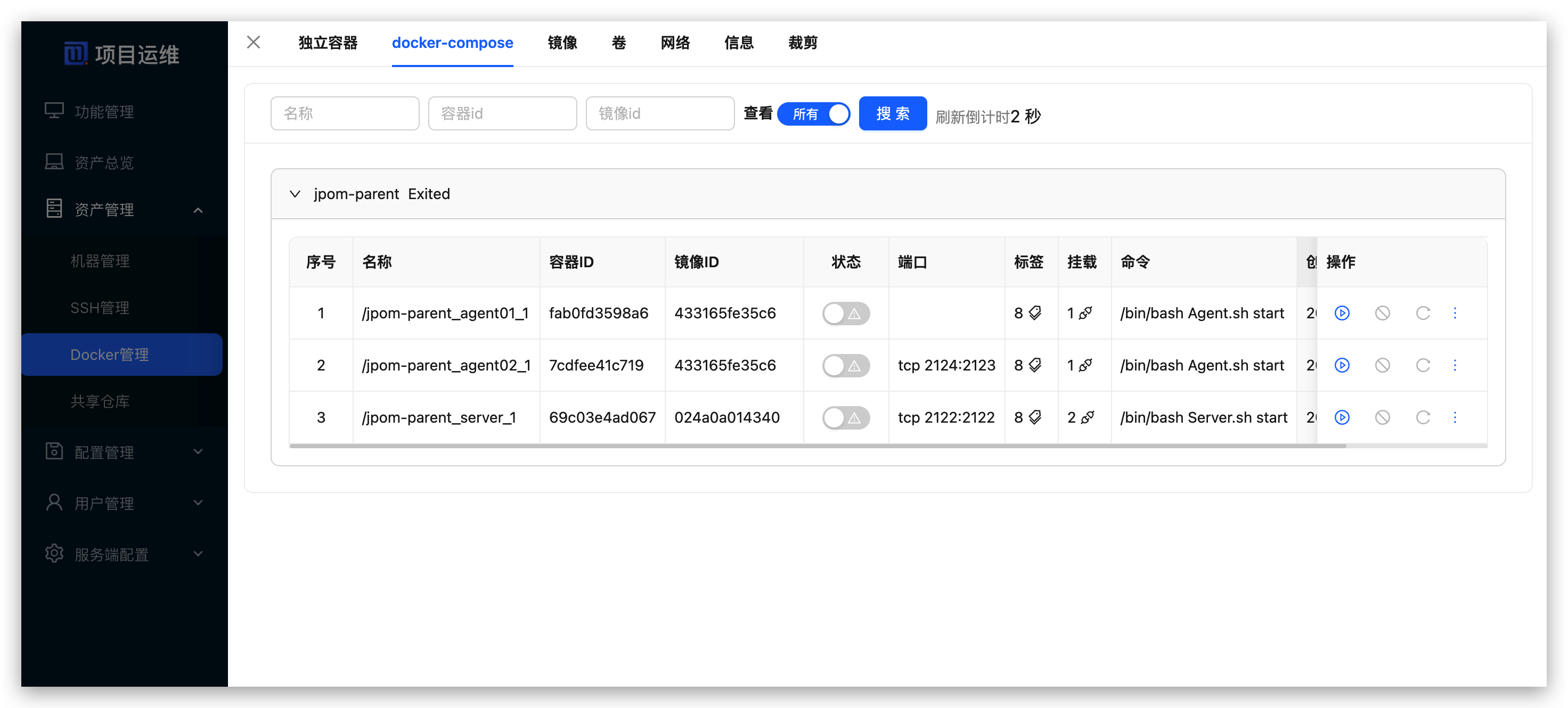Open SSH管理 in the sidebar
Viewport: 1568px width, 708px height.
coord(100,308)
